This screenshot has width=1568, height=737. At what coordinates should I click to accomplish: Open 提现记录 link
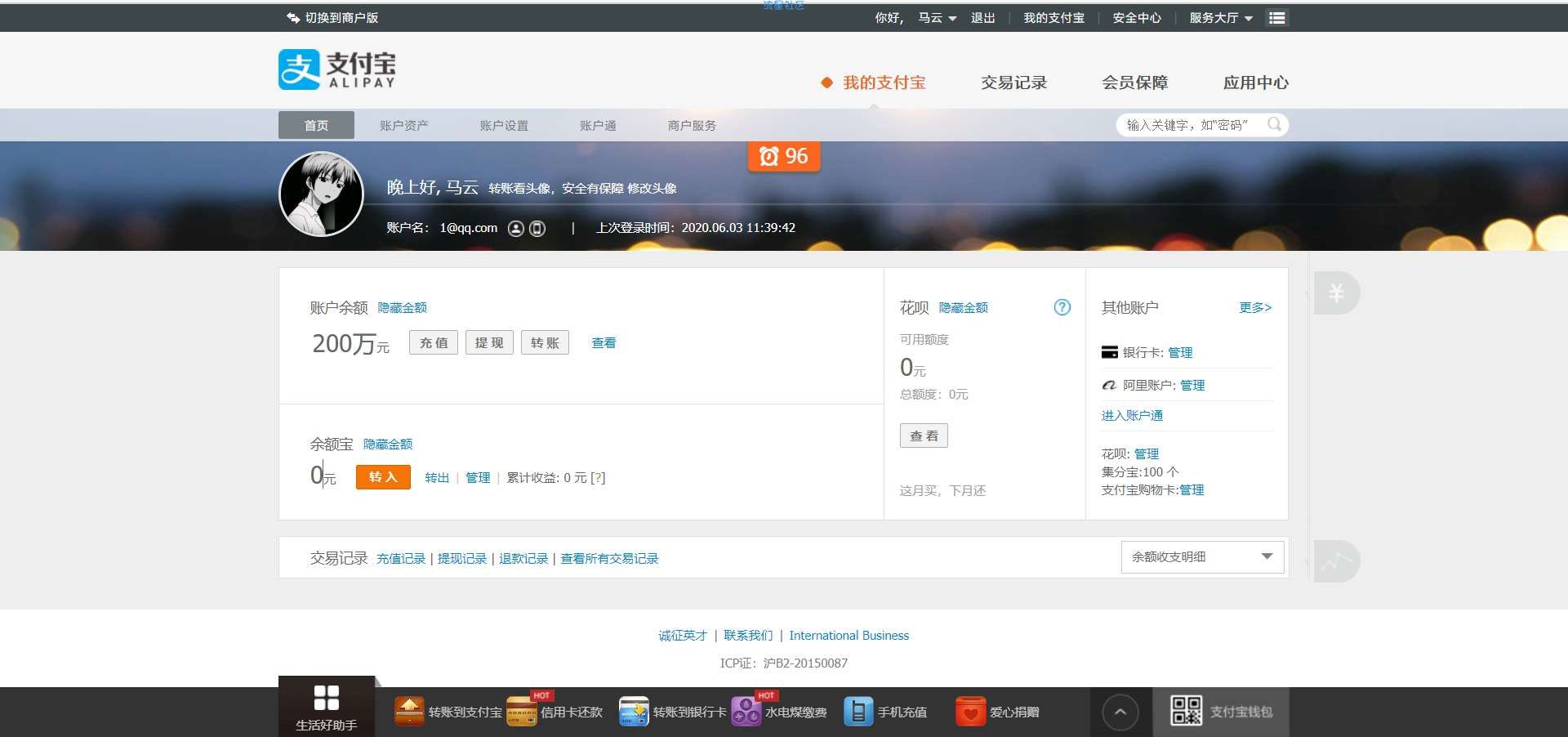coord(462,559)
